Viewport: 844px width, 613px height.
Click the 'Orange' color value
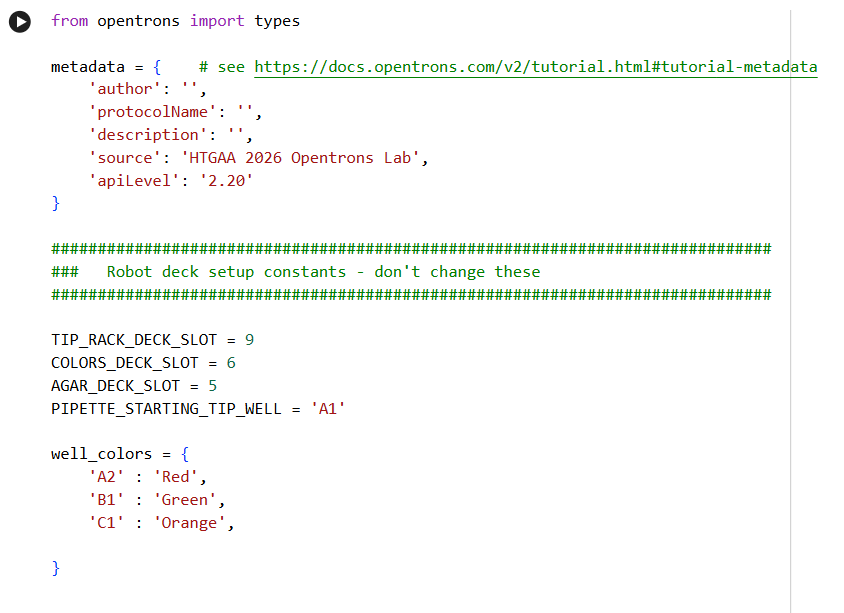pyautogui.click(x=190, y=523)
